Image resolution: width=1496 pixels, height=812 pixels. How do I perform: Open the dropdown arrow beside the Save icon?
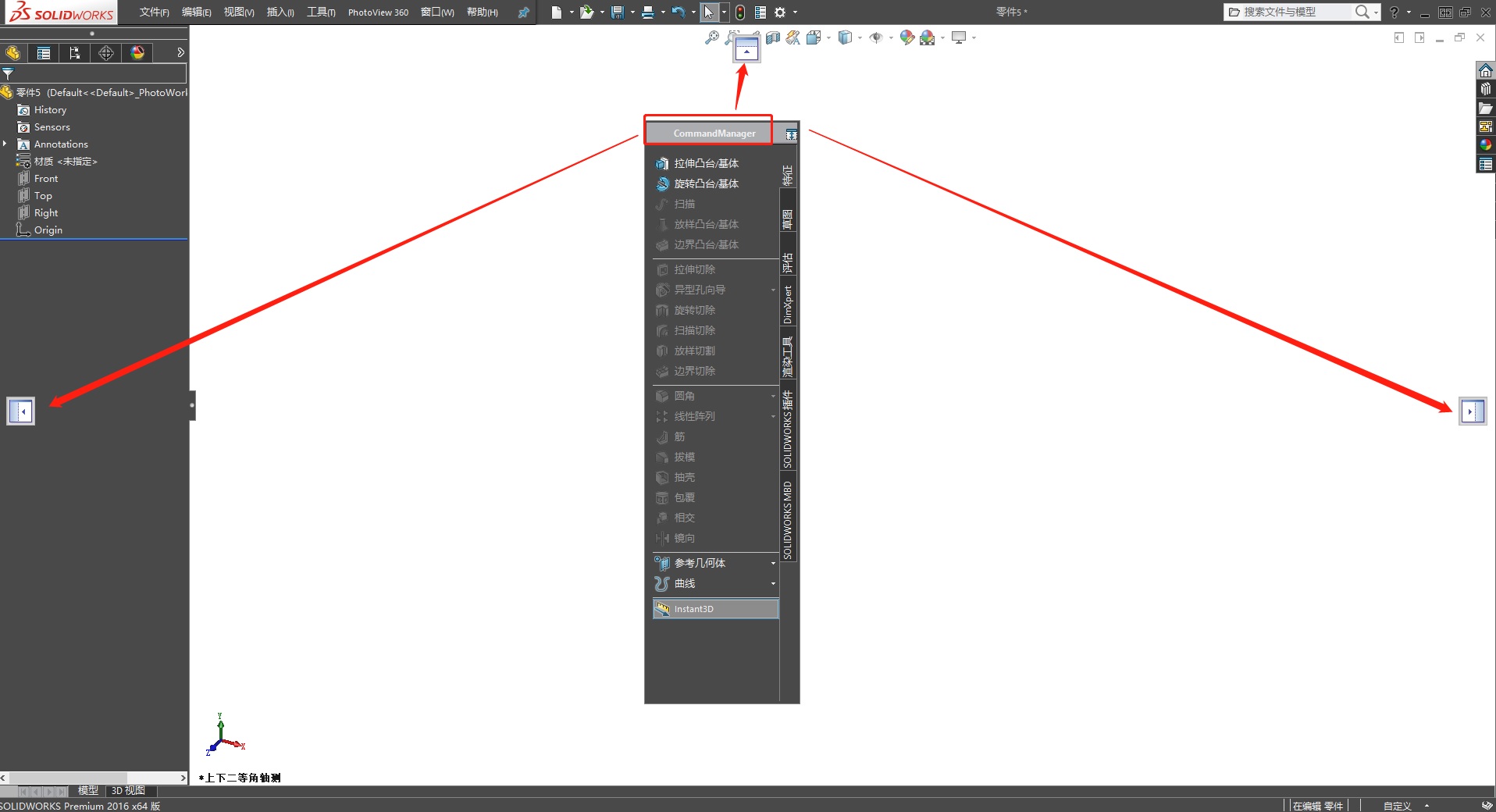632,12
